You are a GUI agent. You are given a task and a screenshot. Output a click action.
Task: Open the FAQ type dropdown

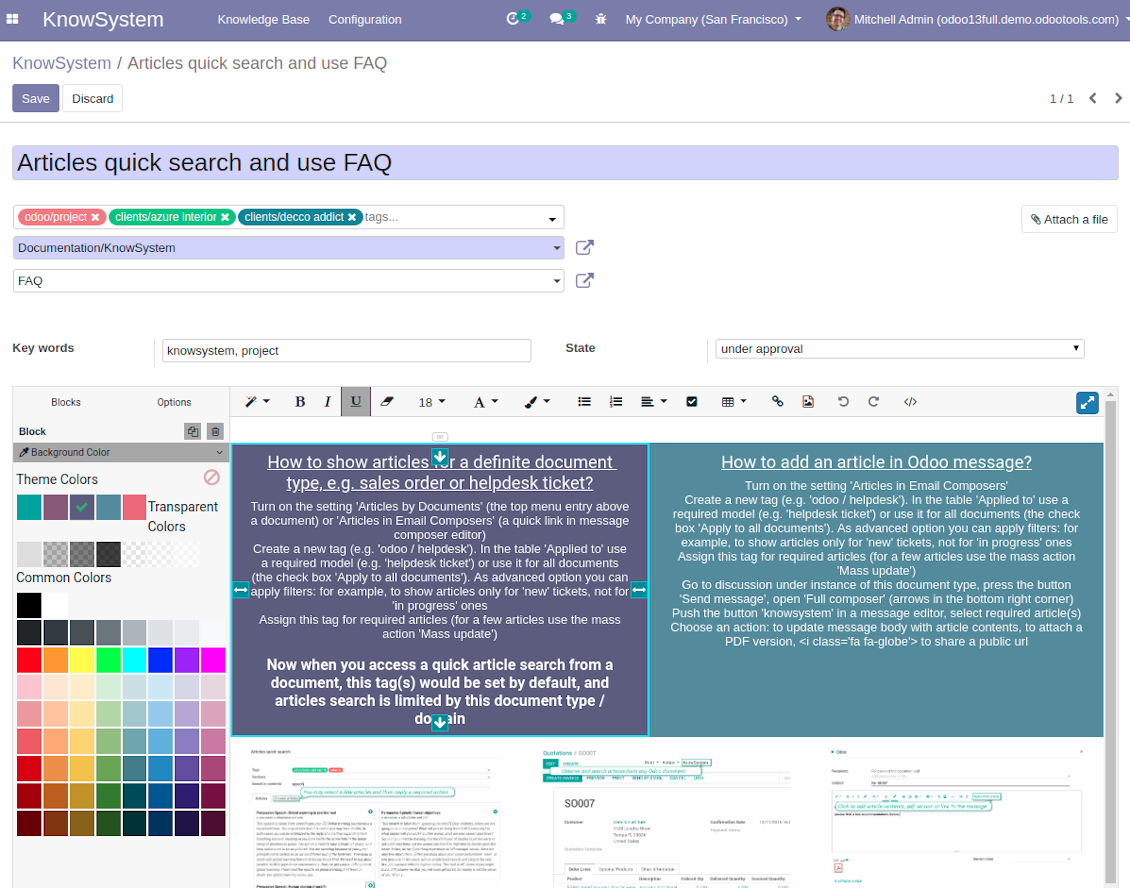pyautogui.click(x=557, y=281)
